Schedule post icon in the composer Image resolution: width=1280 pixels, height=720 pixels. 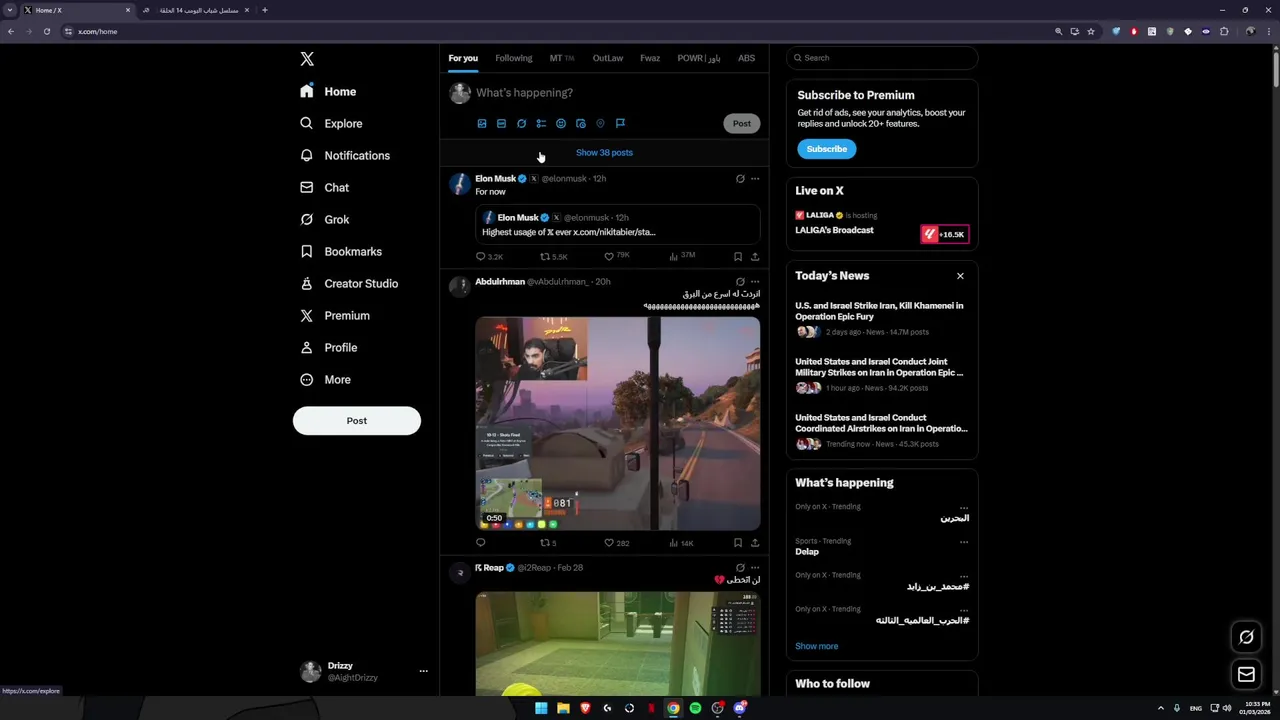coord(581,124)
